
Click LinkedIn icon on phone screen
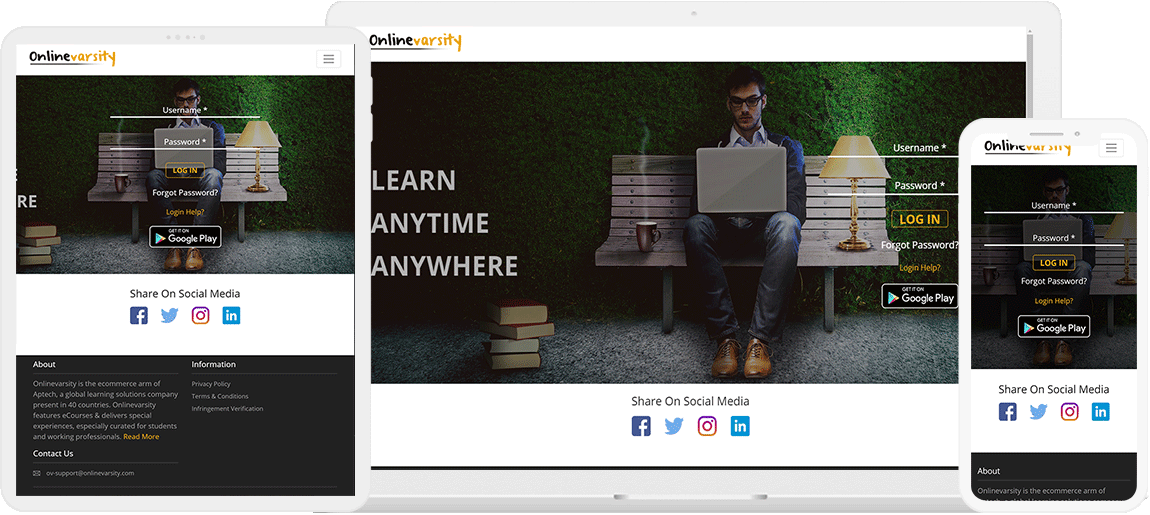[x=1100, y=412]
